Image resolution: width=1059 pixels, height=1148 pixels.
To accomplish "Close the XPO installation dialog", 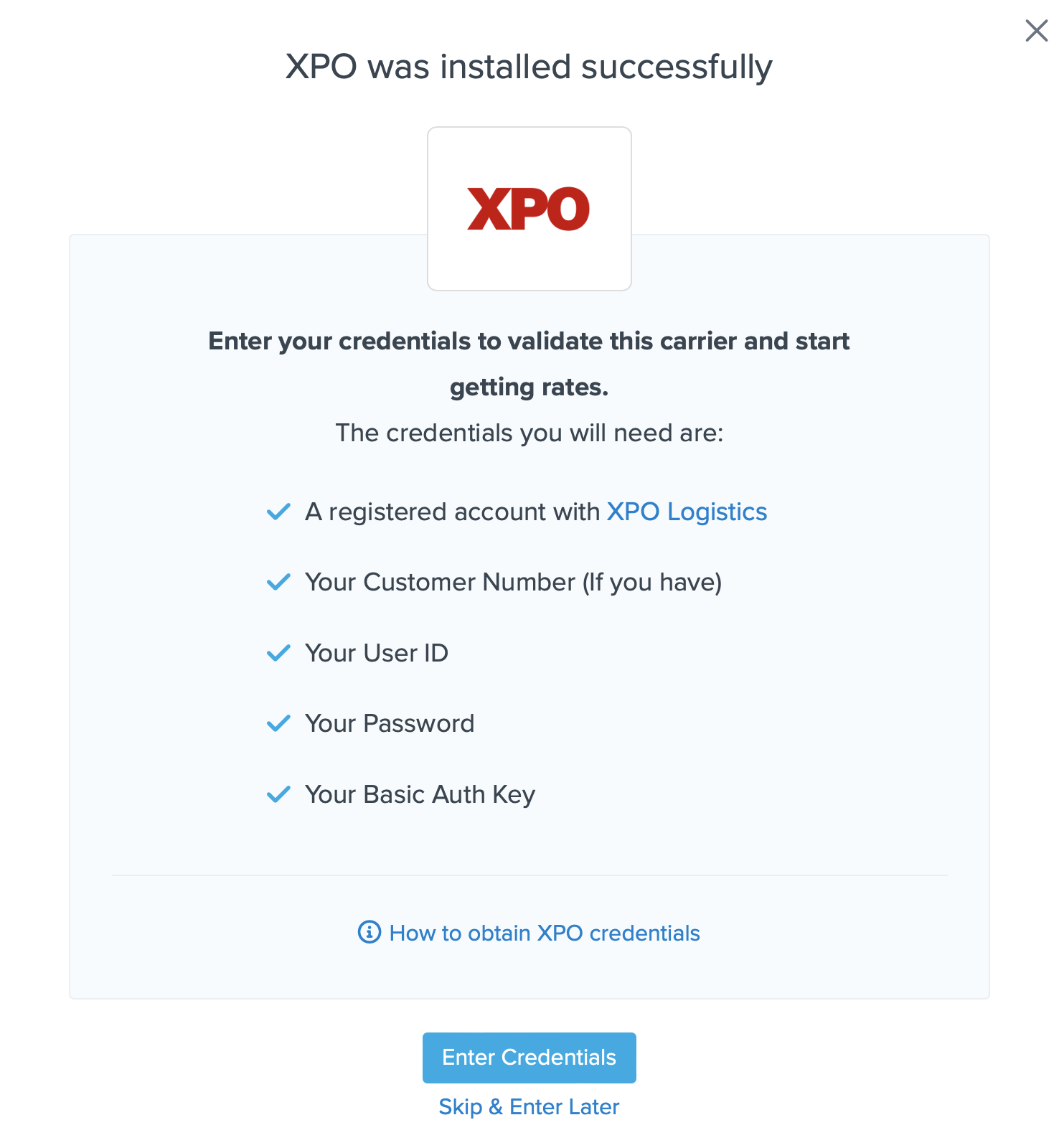I will [x=1036, y=31].
